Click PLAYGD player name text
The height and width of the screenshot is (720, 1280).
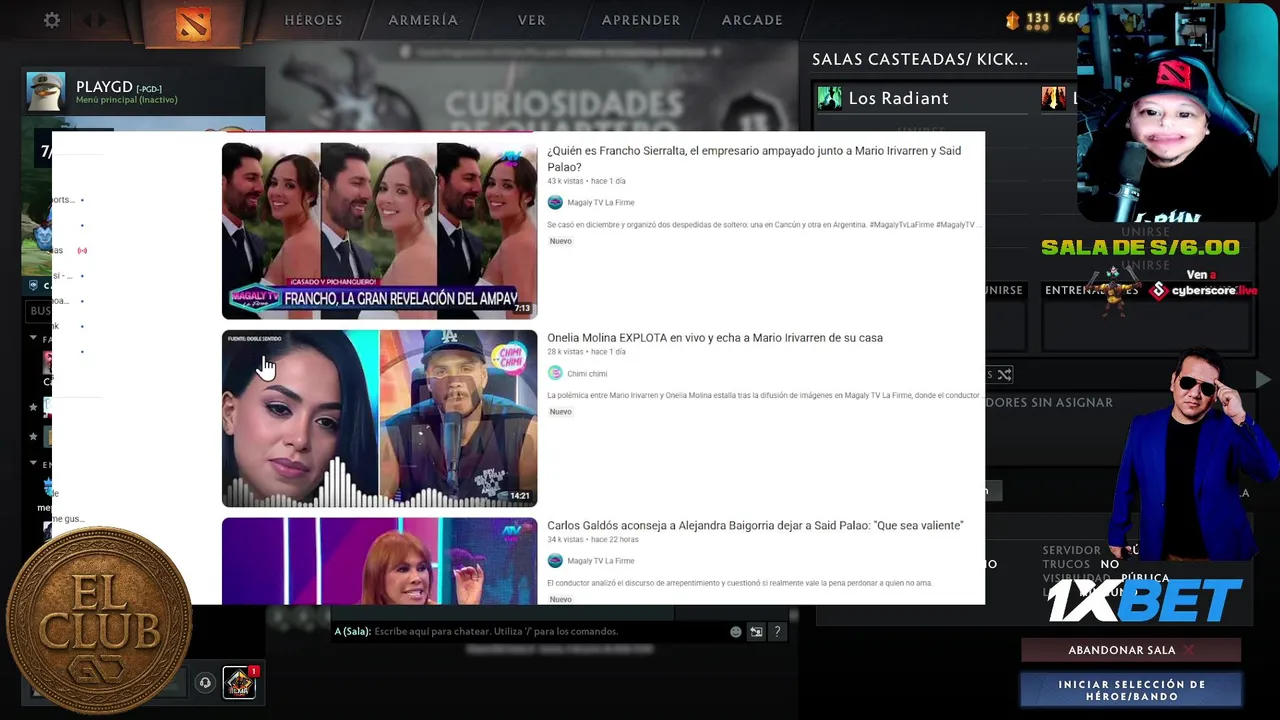(104, 88)
